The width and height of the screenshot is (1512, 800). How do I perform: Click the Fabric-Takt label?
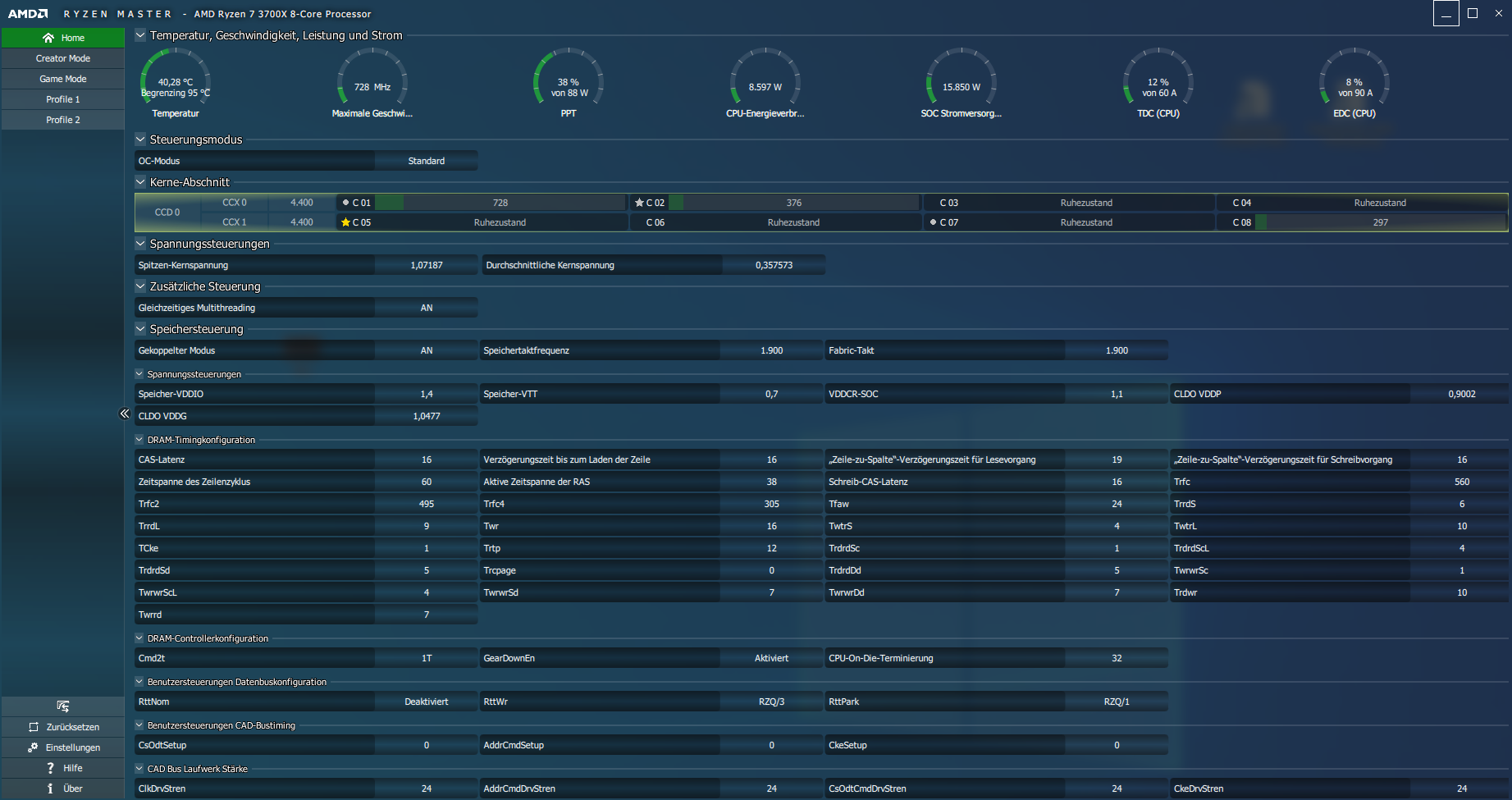click(852, 350)
